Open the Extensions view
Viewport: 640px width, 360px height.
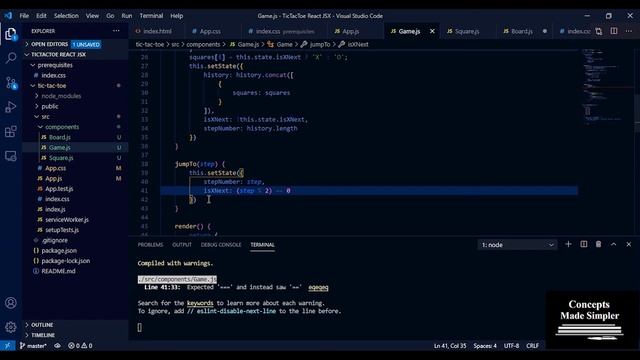pyautogui.click(x=11, y=131)
